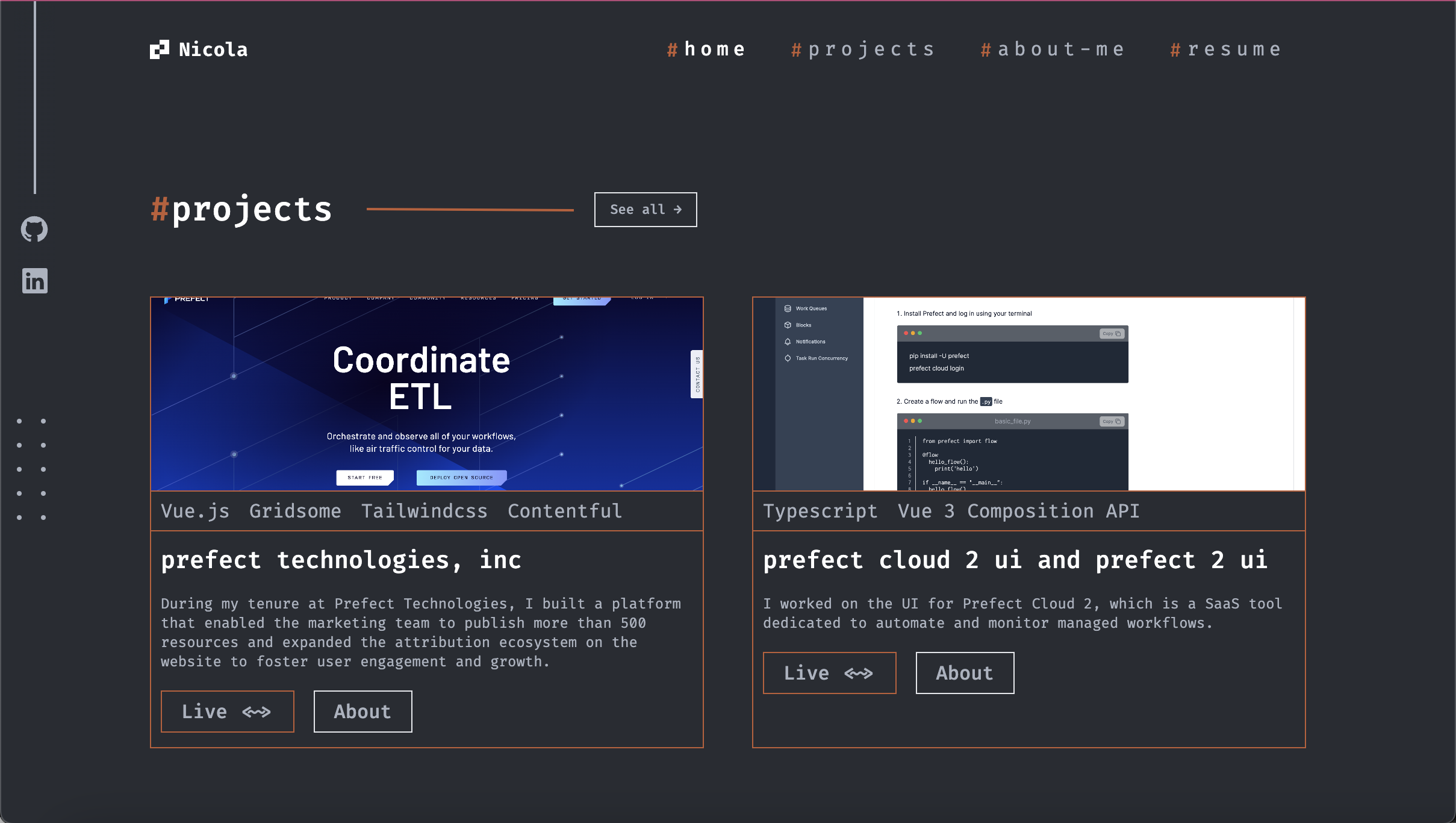Click Copy button above pip install code

(x=1112, y=334)
